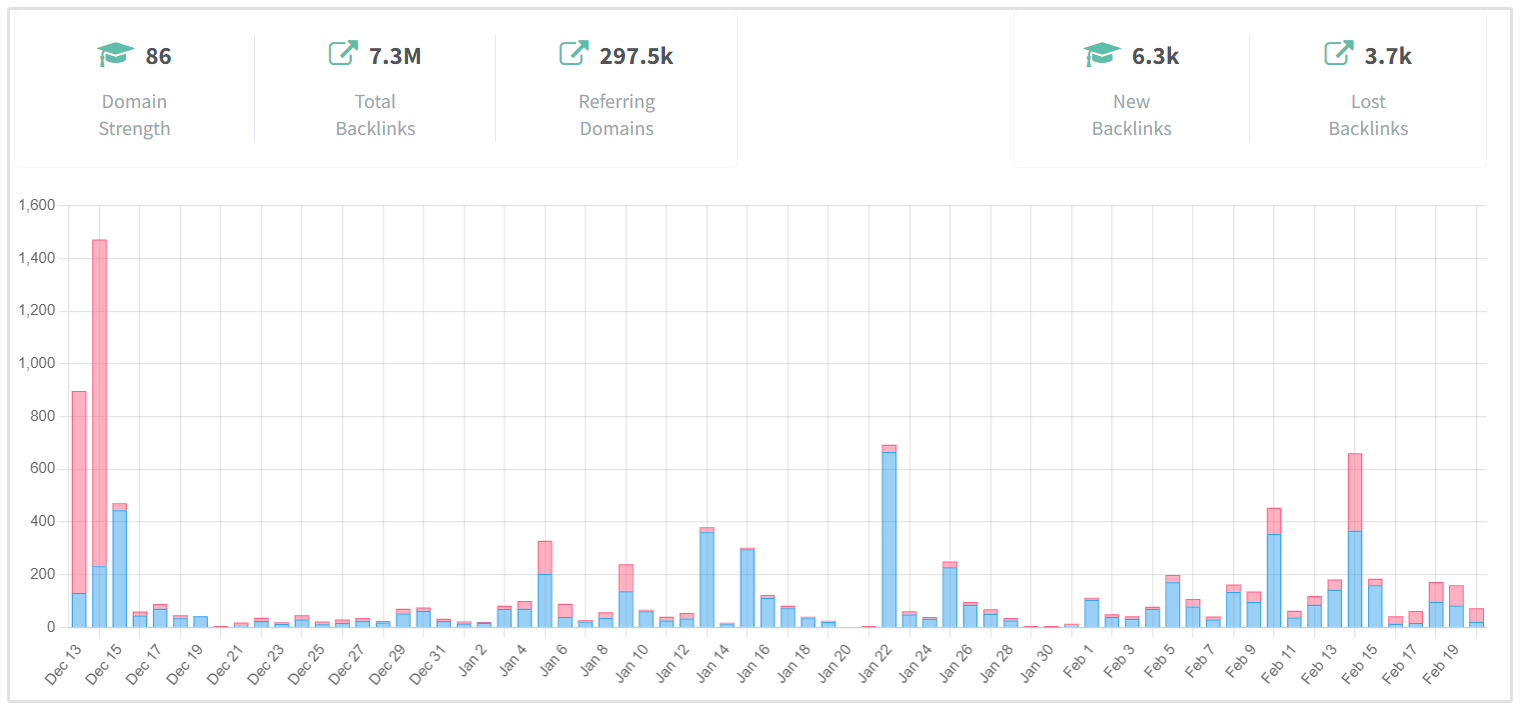1520x710 pixels.
Task: Click the external link icon beside 297.5k
Action: [573, 54]
